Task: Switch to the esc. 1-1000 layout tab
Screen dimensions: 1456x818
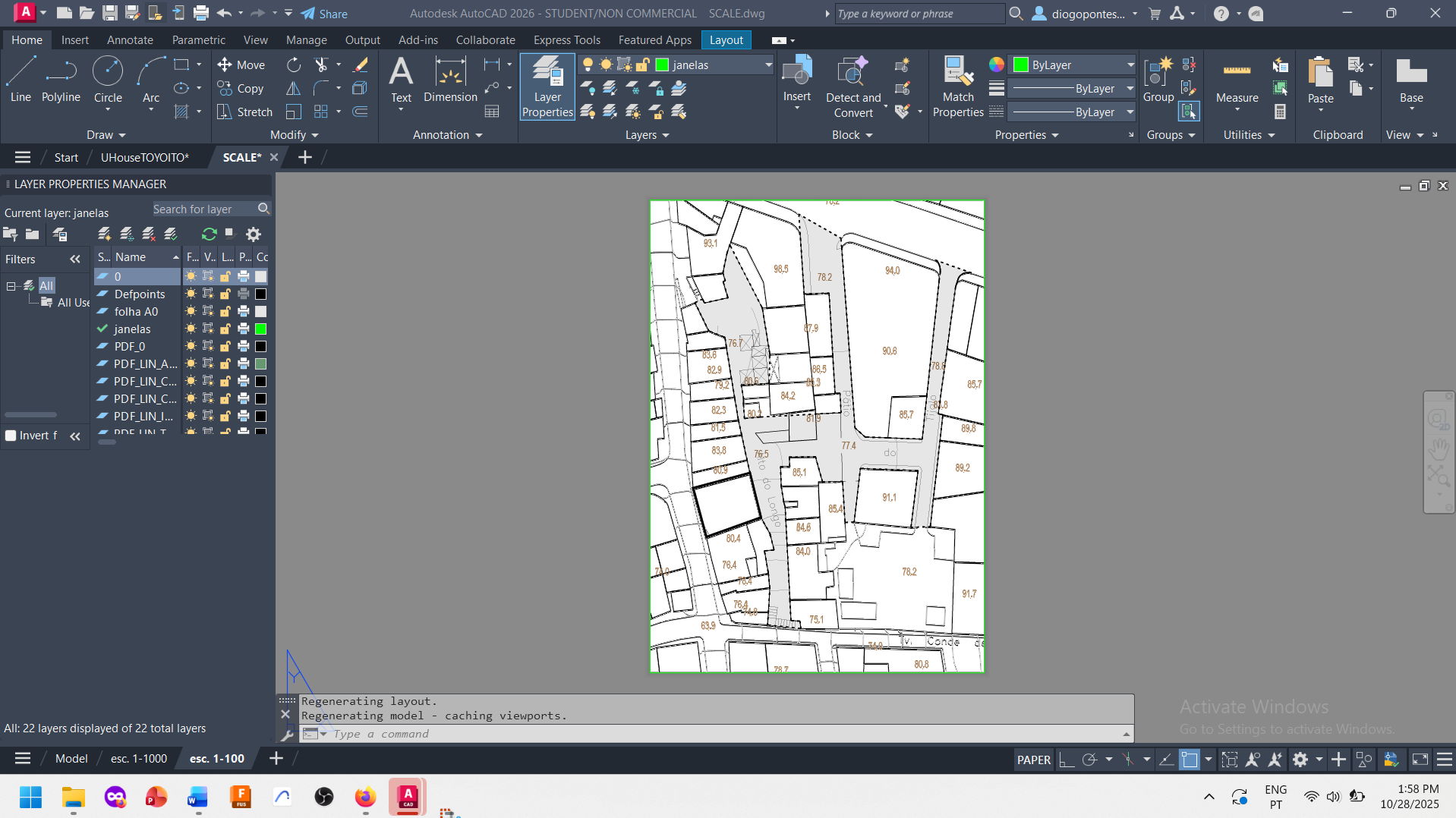Action: 139,758
